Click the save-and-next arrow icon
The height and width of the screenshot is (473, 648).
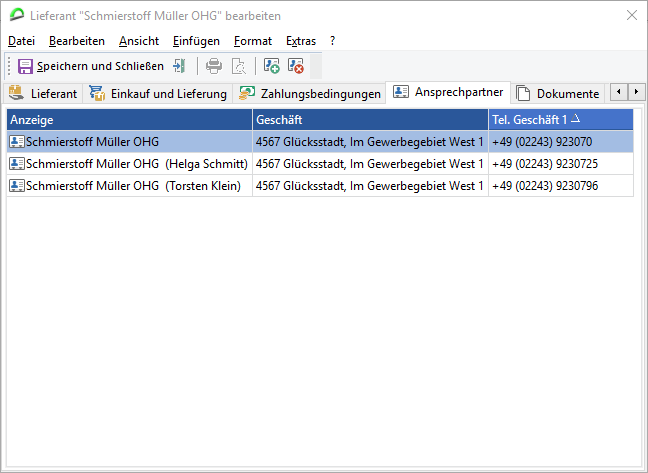[x=179, y=66]
